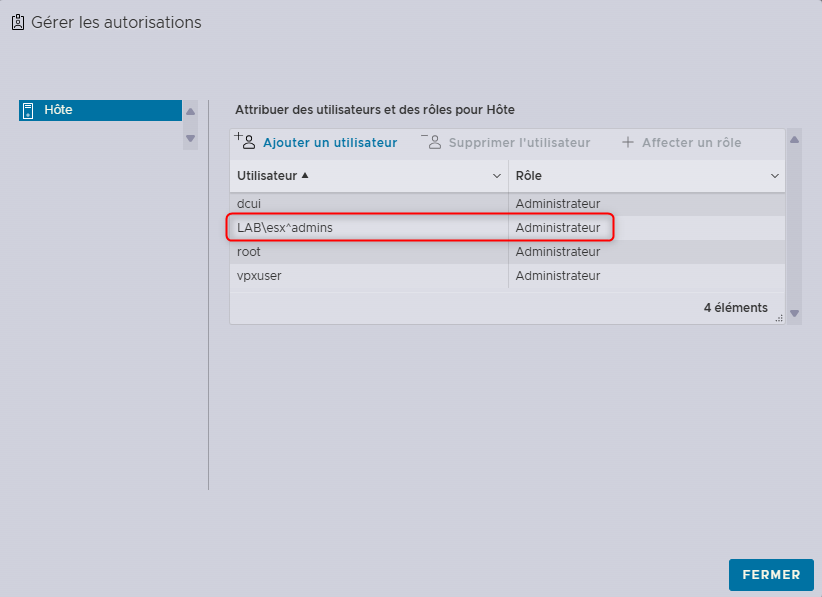Image resolution: width=822 pixels, height=597 pixels.
Task: Click the minus sign on Supprimer l'utilisateur
Action: pyautogui.click(x=427, y=137)
